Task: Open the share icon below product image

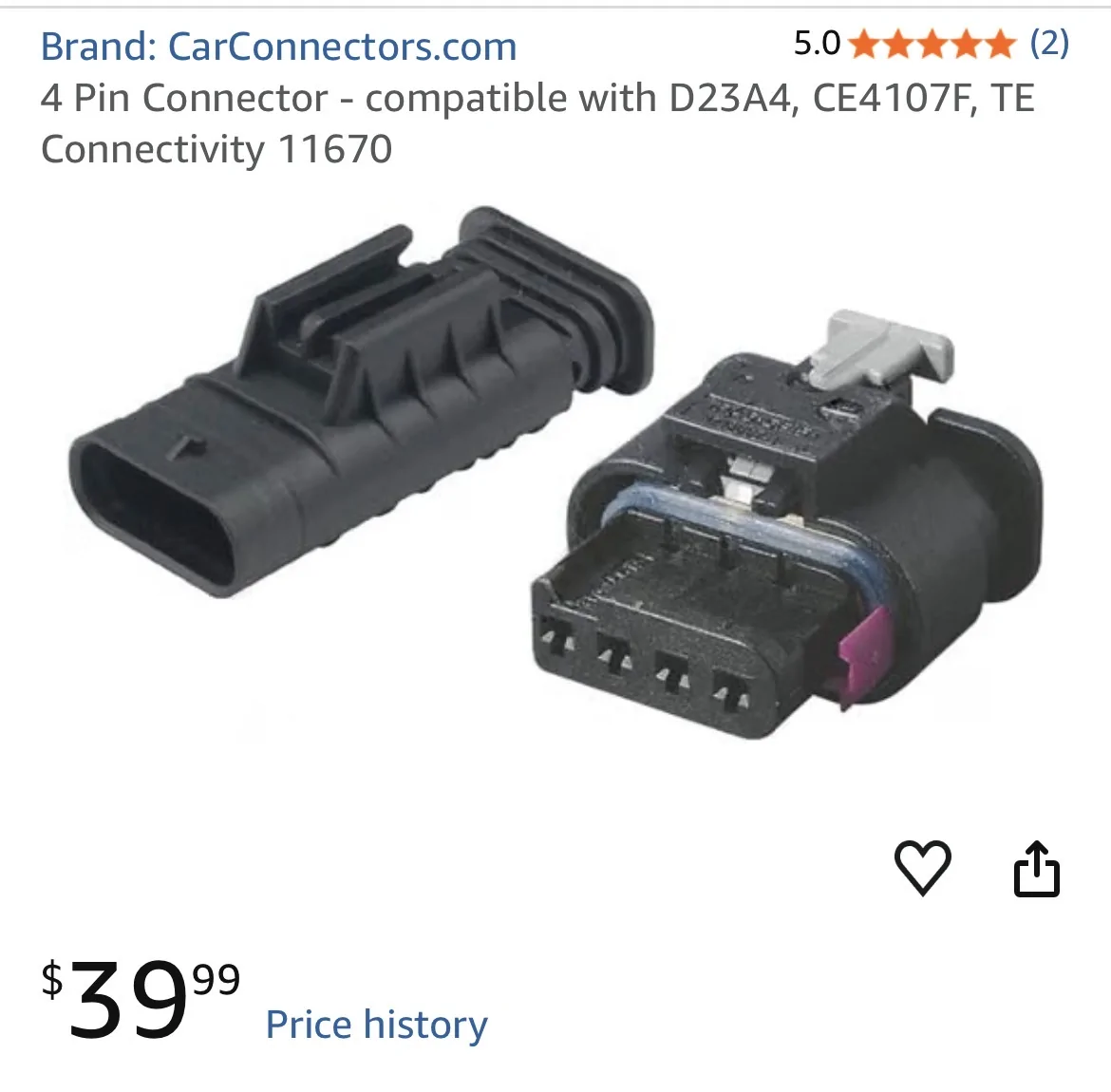Action: (x=1037, y=869)
